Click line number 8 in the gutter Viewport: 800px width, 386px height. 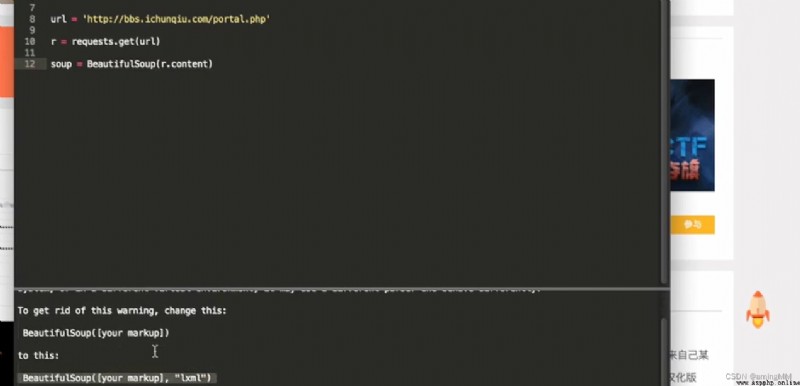click(x=32, y=19)
